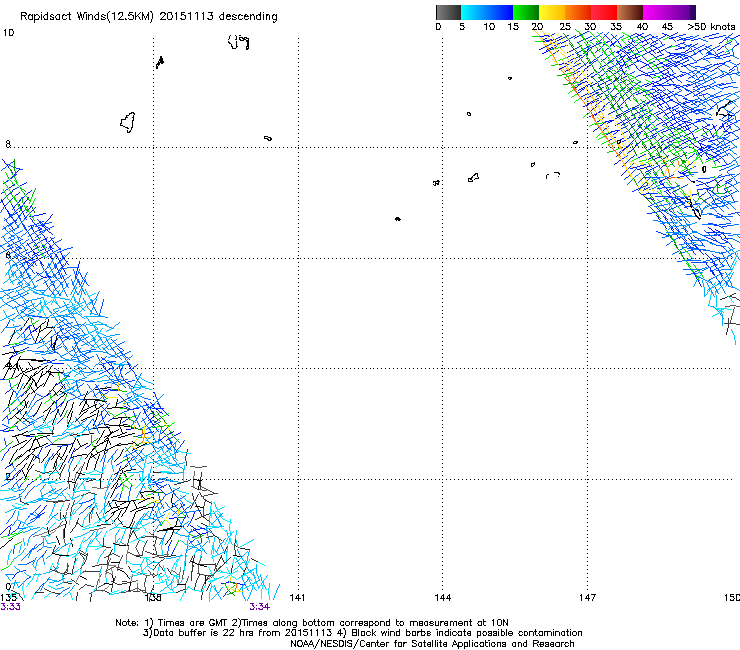740x650 pixels.
Task: Click '20151113 descending' in the title
Action: (218, 17)
